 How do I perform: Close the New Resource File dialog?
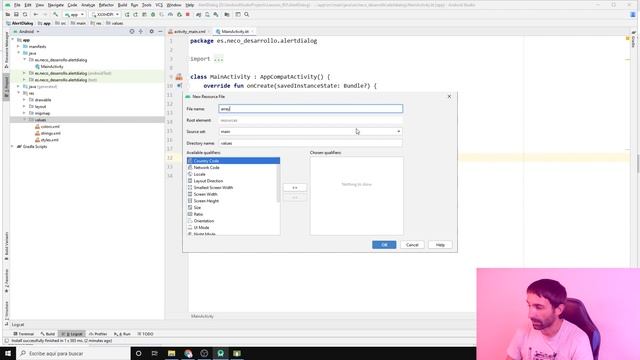tap(449, 96)
